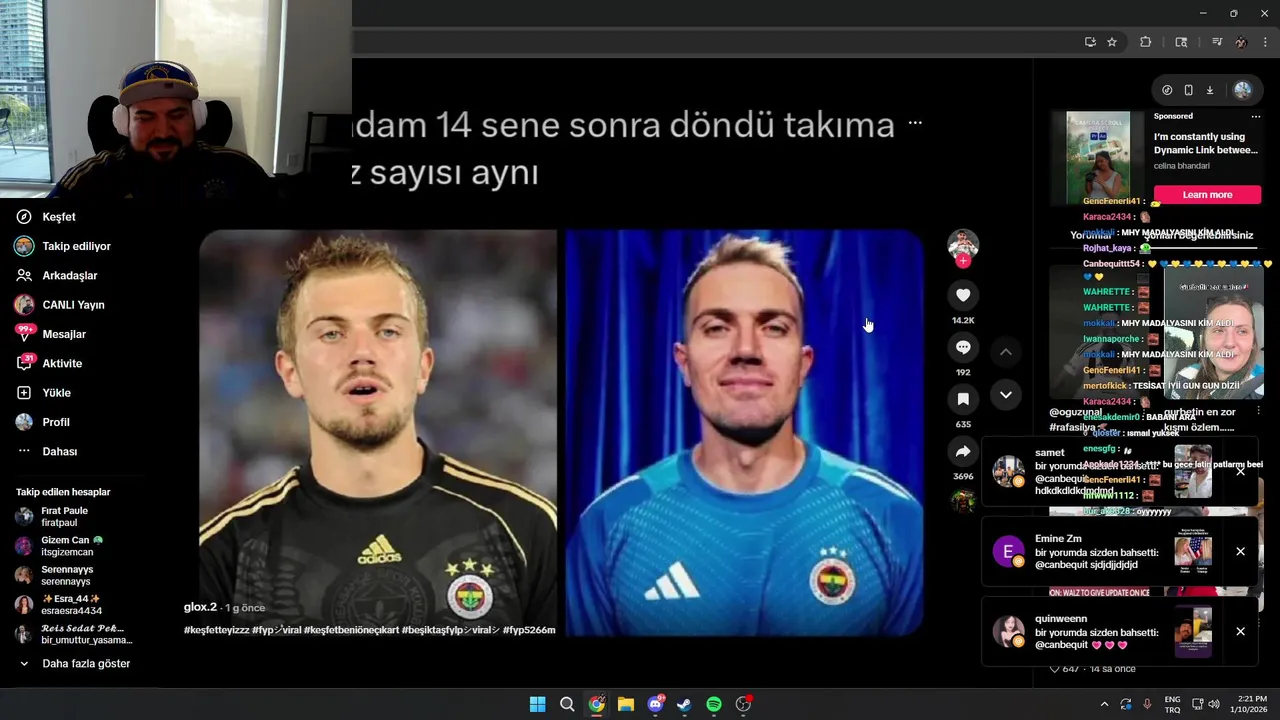Click the #keşfetteyizzz hashtag

[216, 630]
